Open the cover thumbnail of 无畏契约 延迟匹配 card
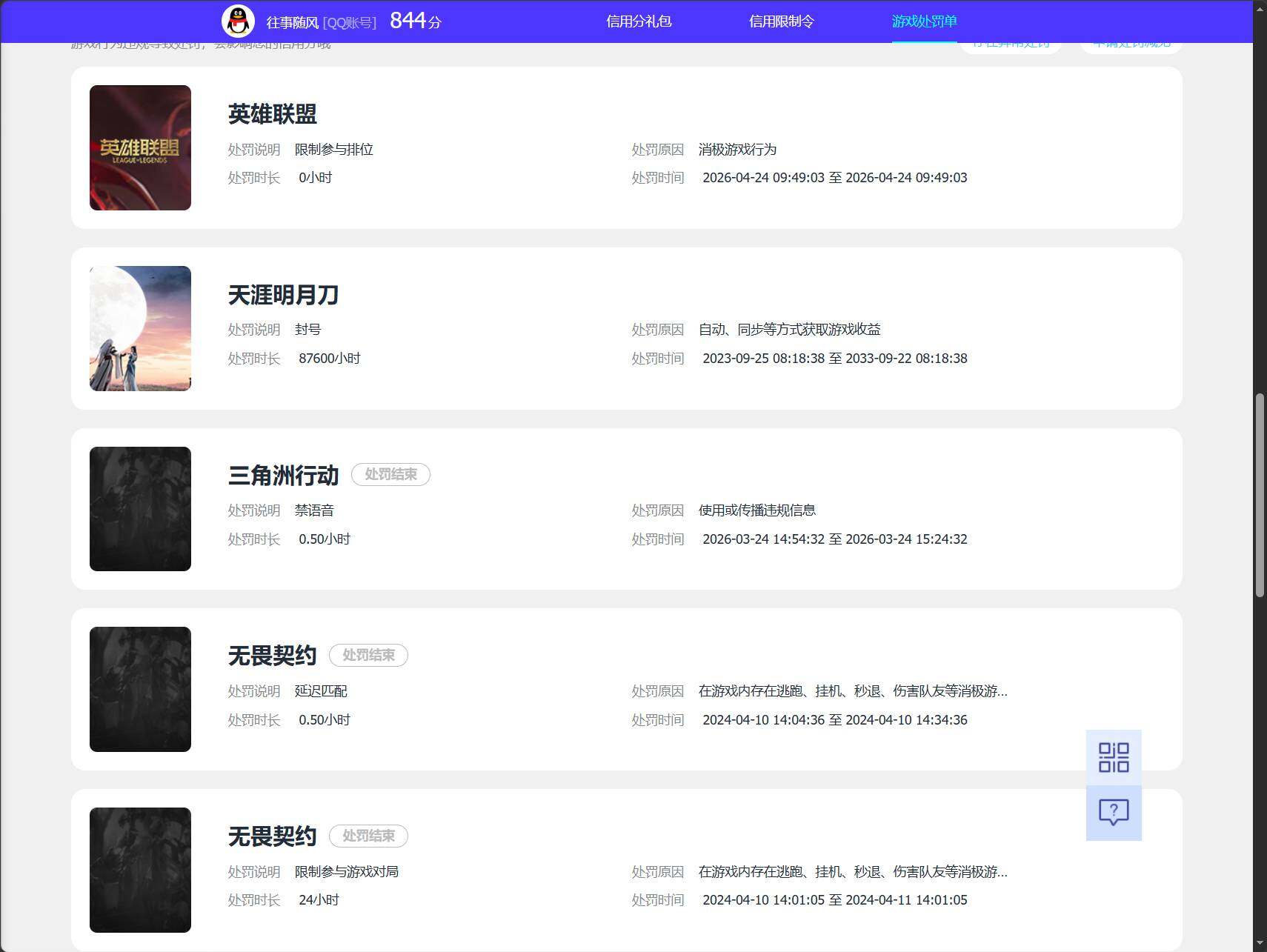 pos(140,689)
